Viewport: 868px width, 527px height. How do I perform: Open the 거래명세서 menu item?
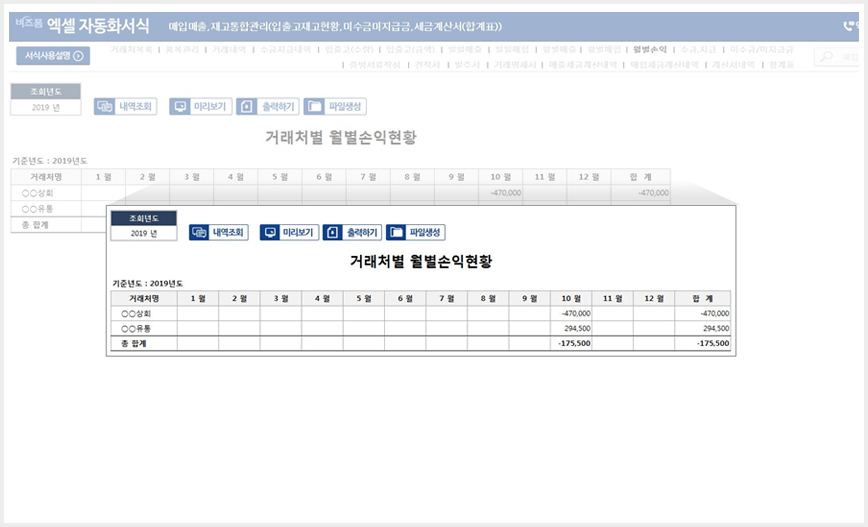[515, 65]
